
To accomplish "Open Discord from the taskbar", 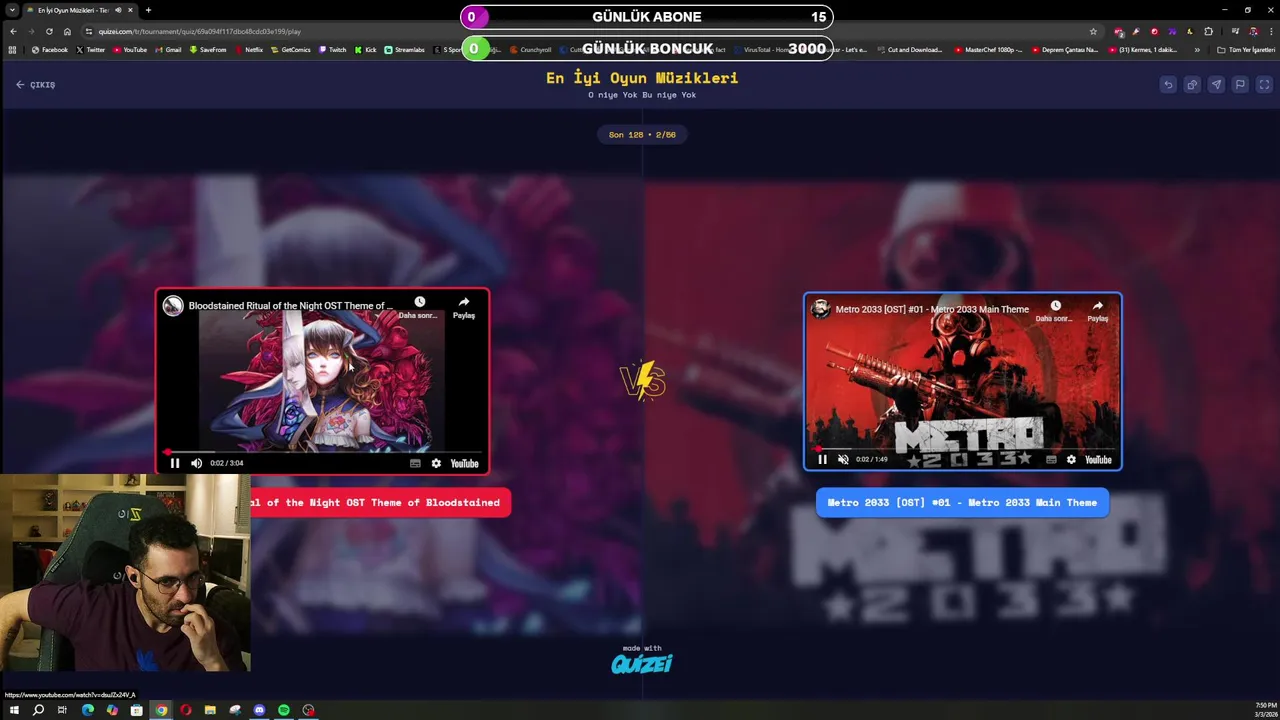I will [259, 710].
